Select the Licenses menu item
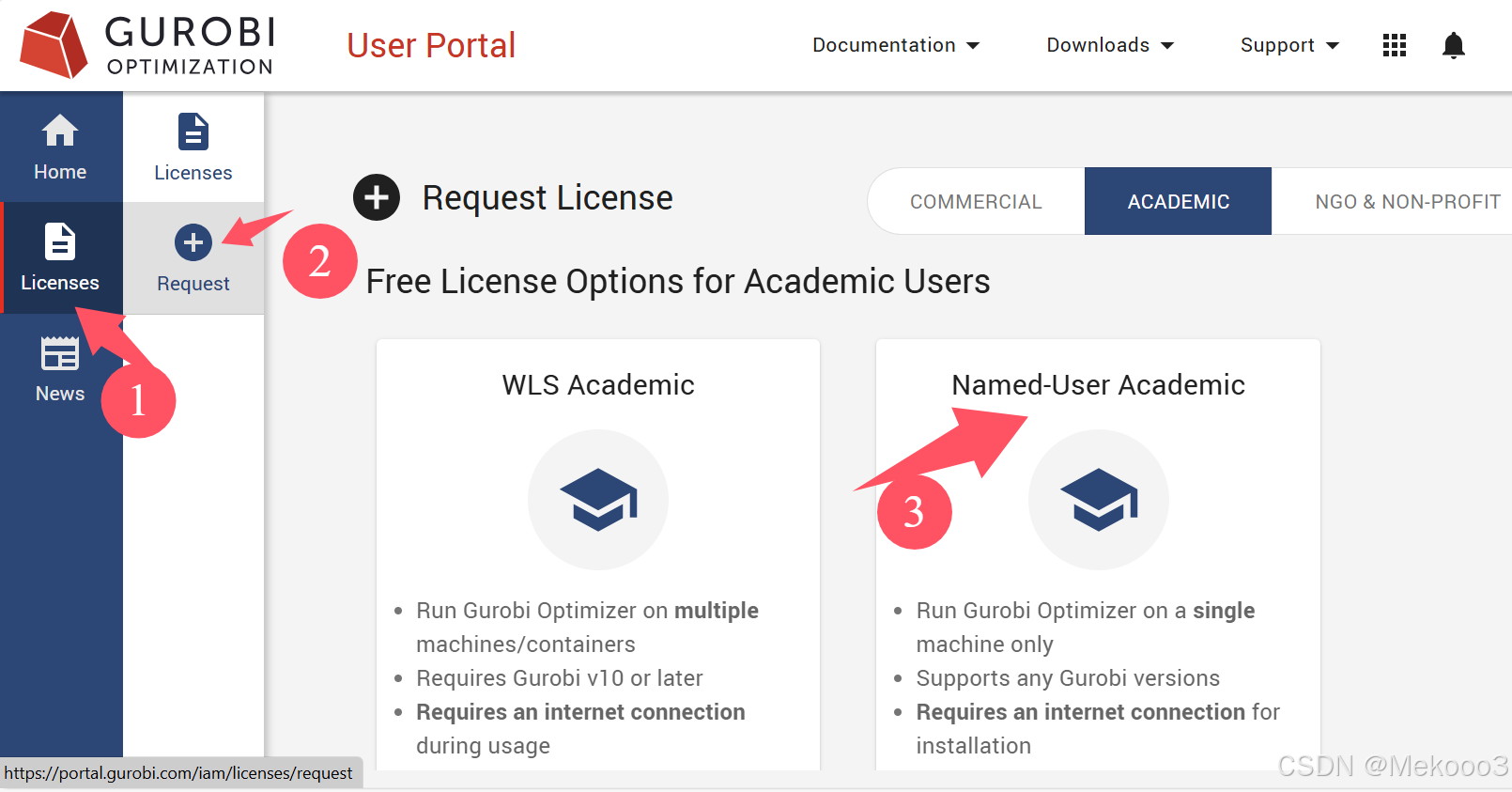1512x792 pixels. [193, 148]
